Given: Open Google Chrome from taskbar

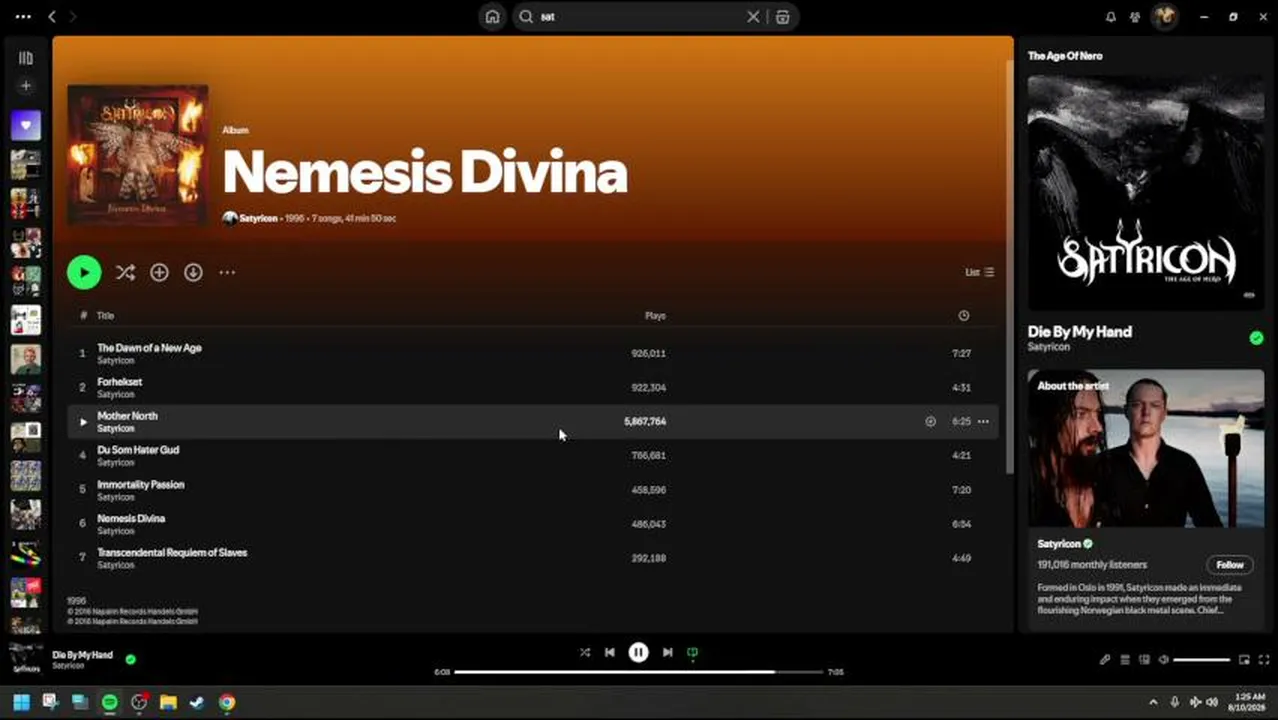Looking at the screenshot, I should (227, 702).
